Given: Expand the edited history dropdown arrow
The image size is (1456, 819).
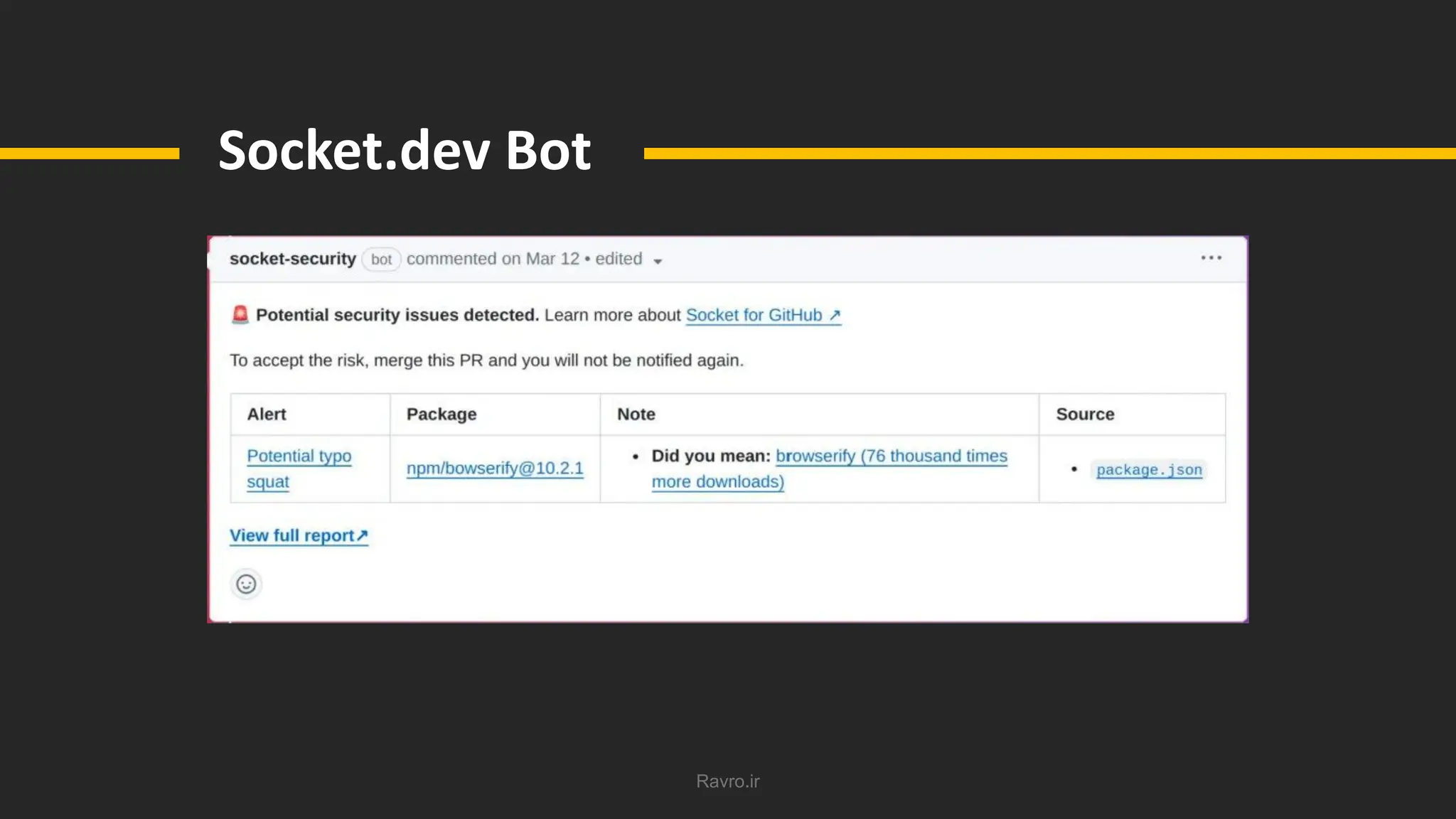Looking at the screenshot, I should coord(658,262).
